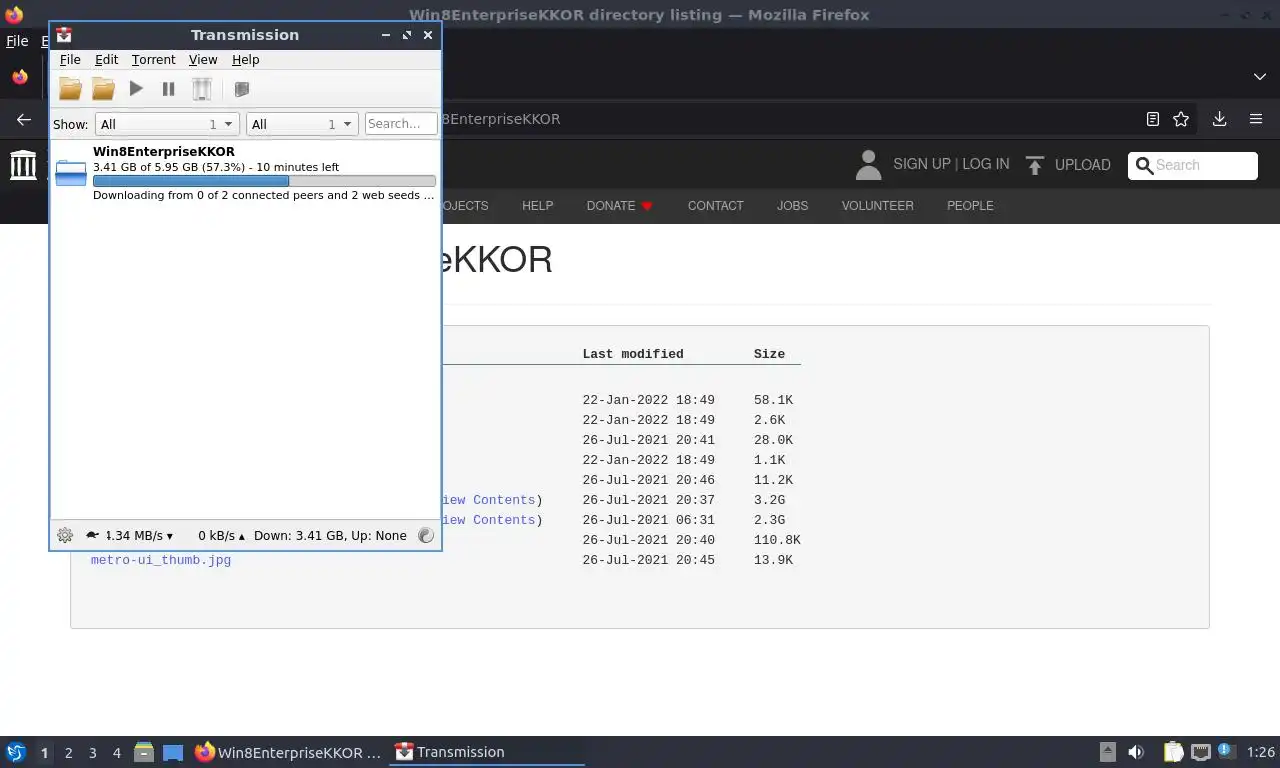Click the Internet Archive building logo
Screen dimensions: 1280x768
click(x=23, y=164)
